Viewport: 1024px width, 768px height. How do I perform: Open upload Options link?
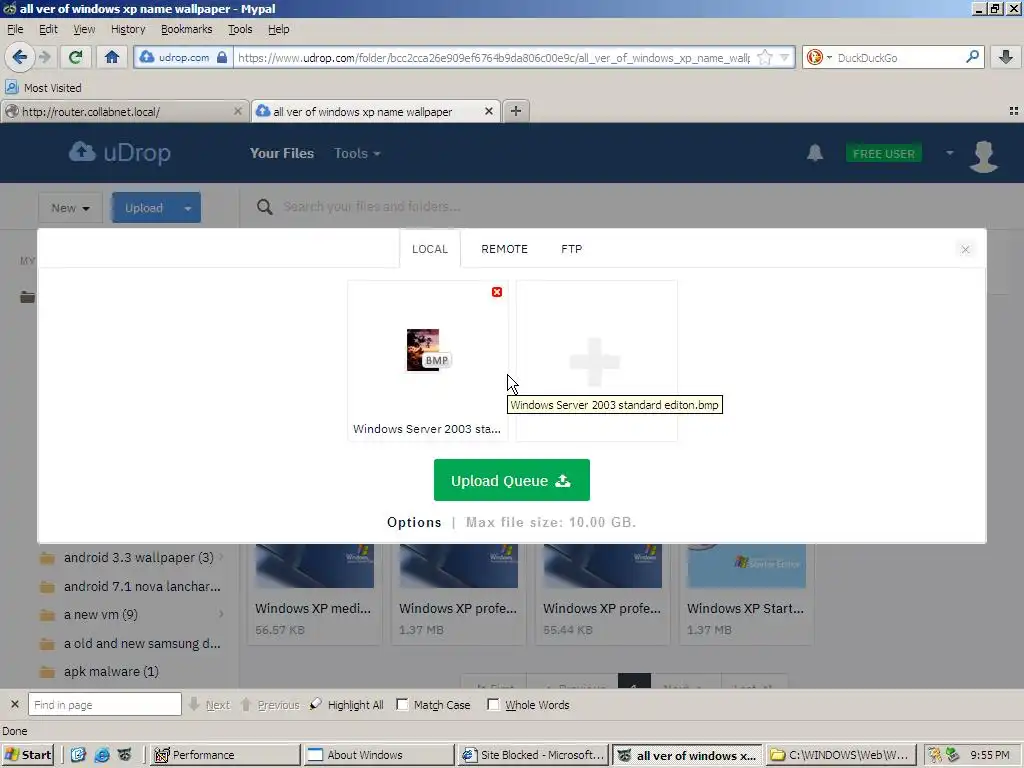point(414,522)
